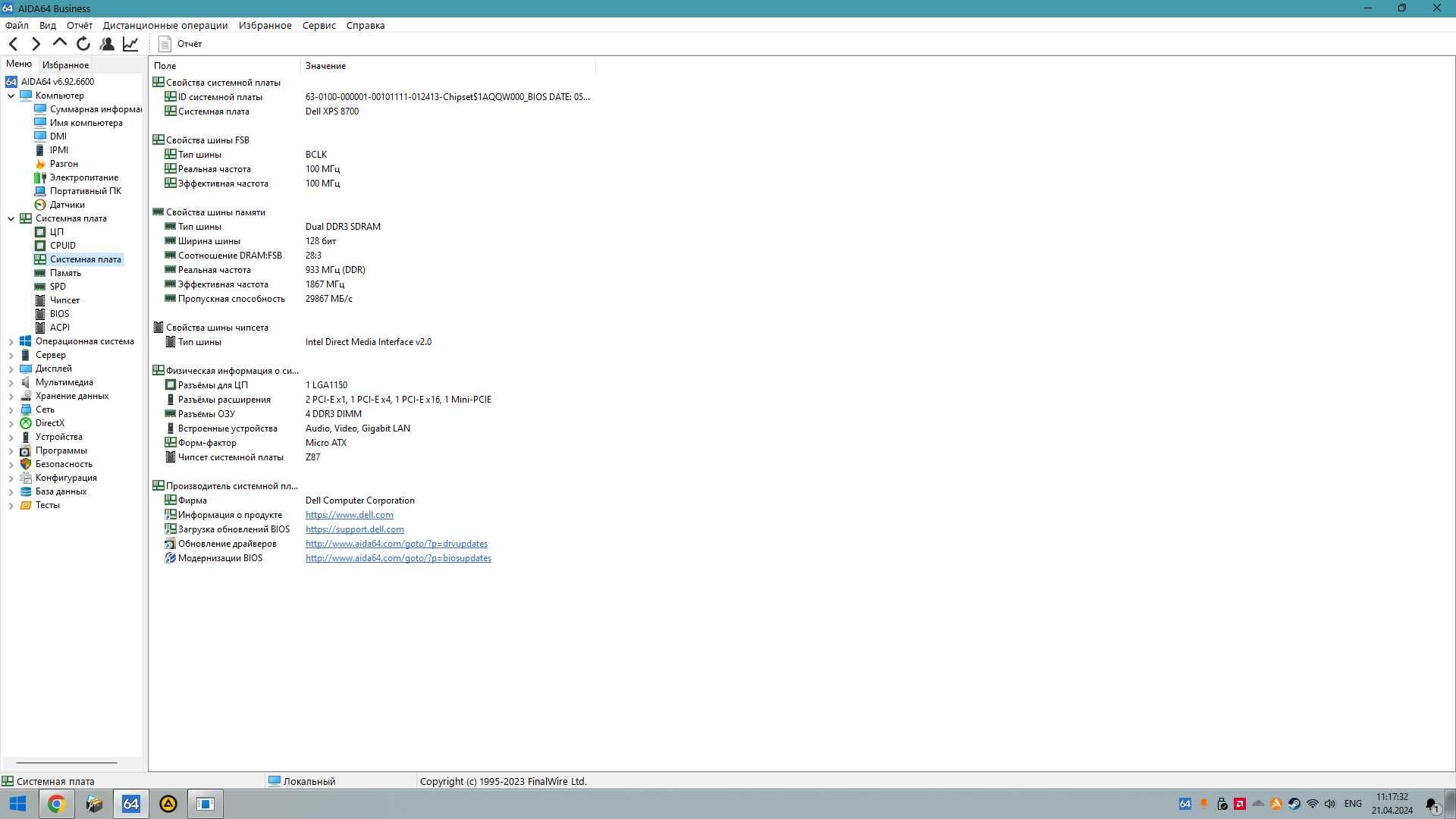
Task: Click the horizontal scrollbar of the tree panel
Action: 67,763
